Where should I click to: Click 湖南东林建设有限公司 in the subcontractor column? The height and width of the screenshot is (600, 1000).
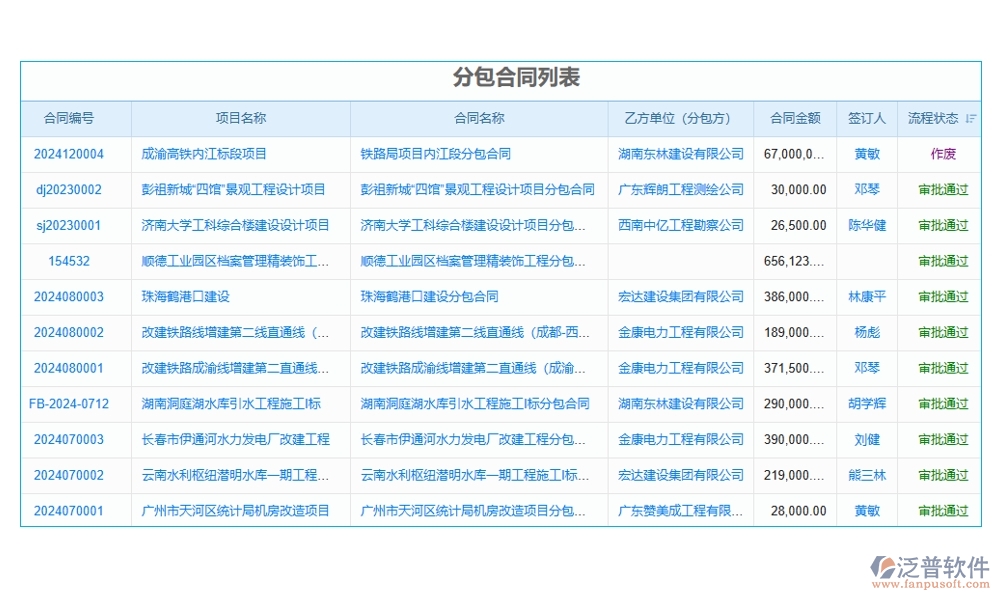(x=680, y=154)
